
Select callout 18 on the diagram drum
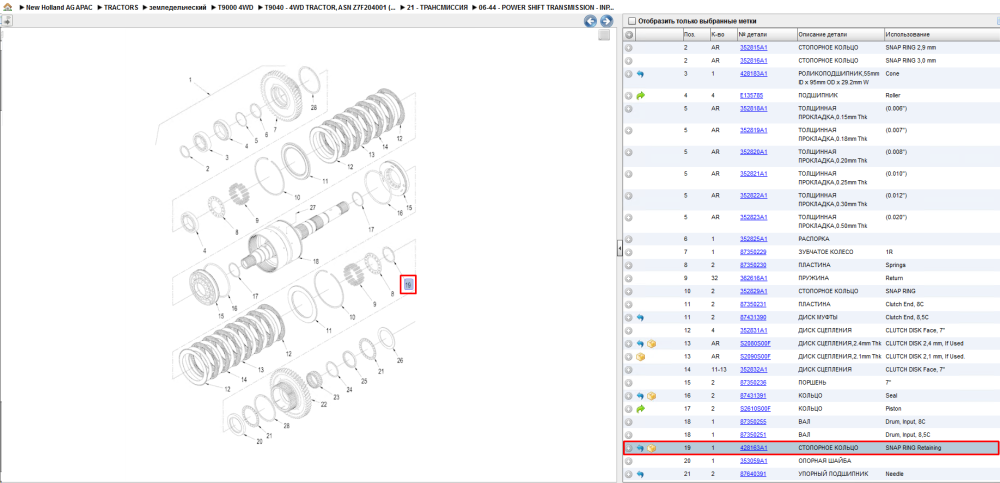coord(315,261)
